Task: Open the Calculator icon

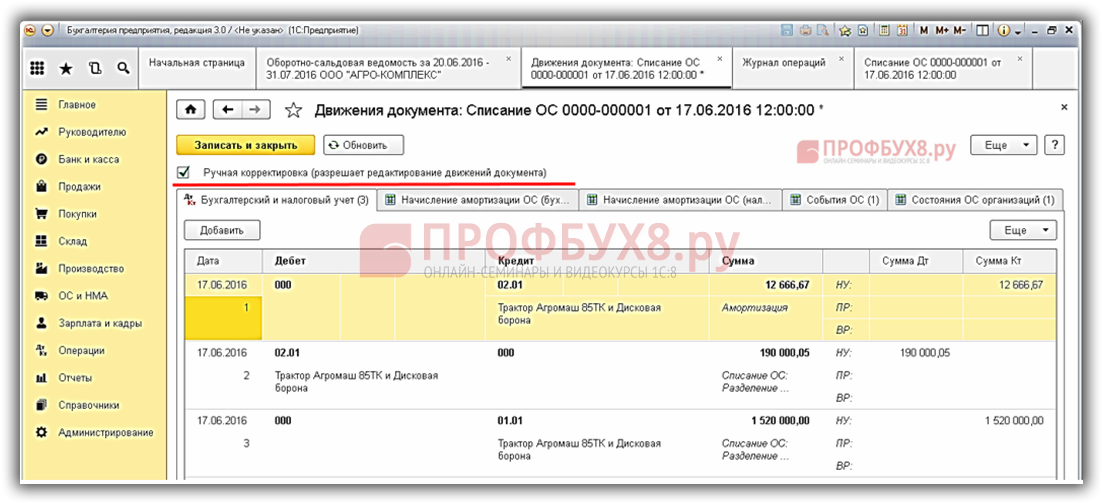Action: click(884, 30)
